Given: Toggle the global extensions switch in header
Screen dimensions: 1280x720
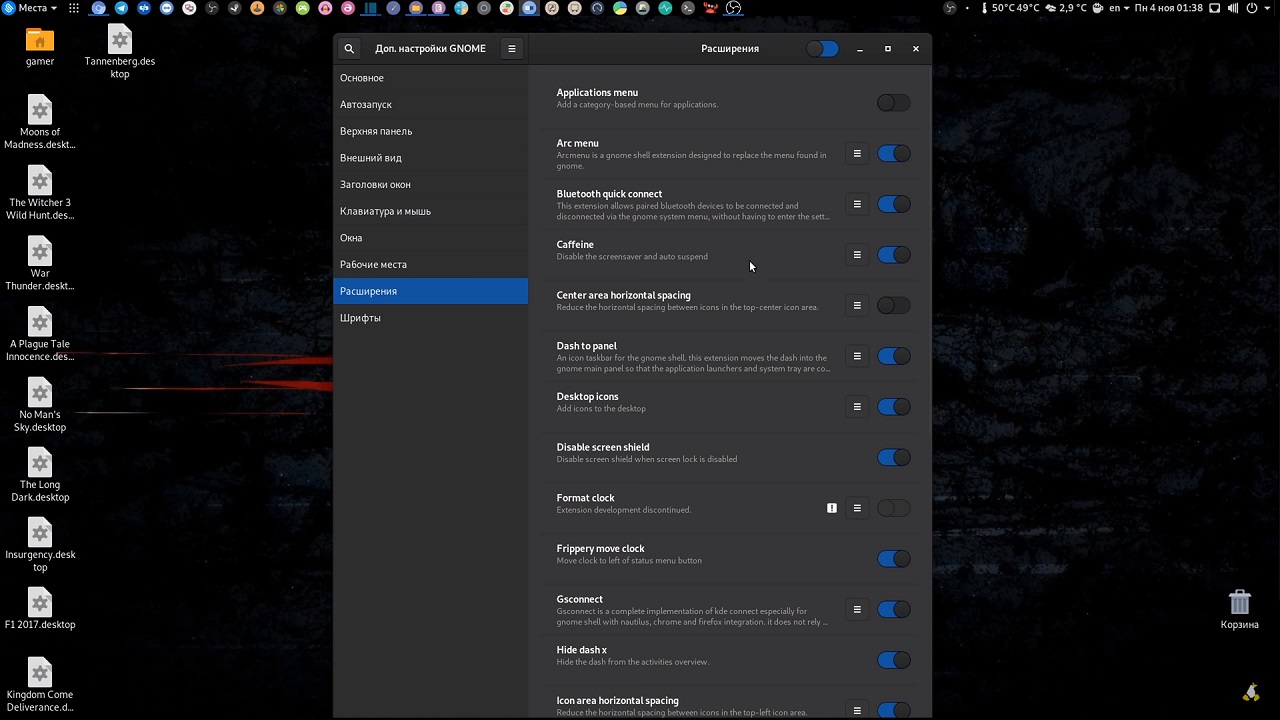Looking at the screenshot, I should tap(822, 49).
